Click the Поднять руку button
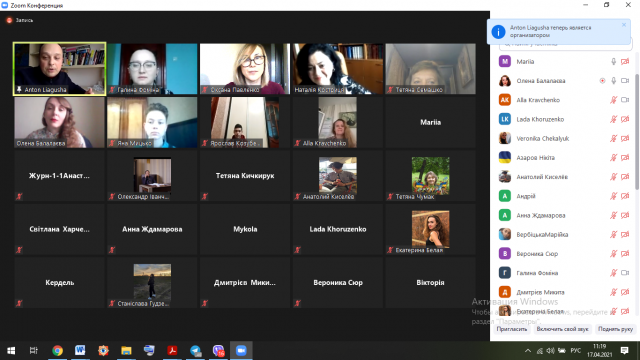 tap(615, 329)
